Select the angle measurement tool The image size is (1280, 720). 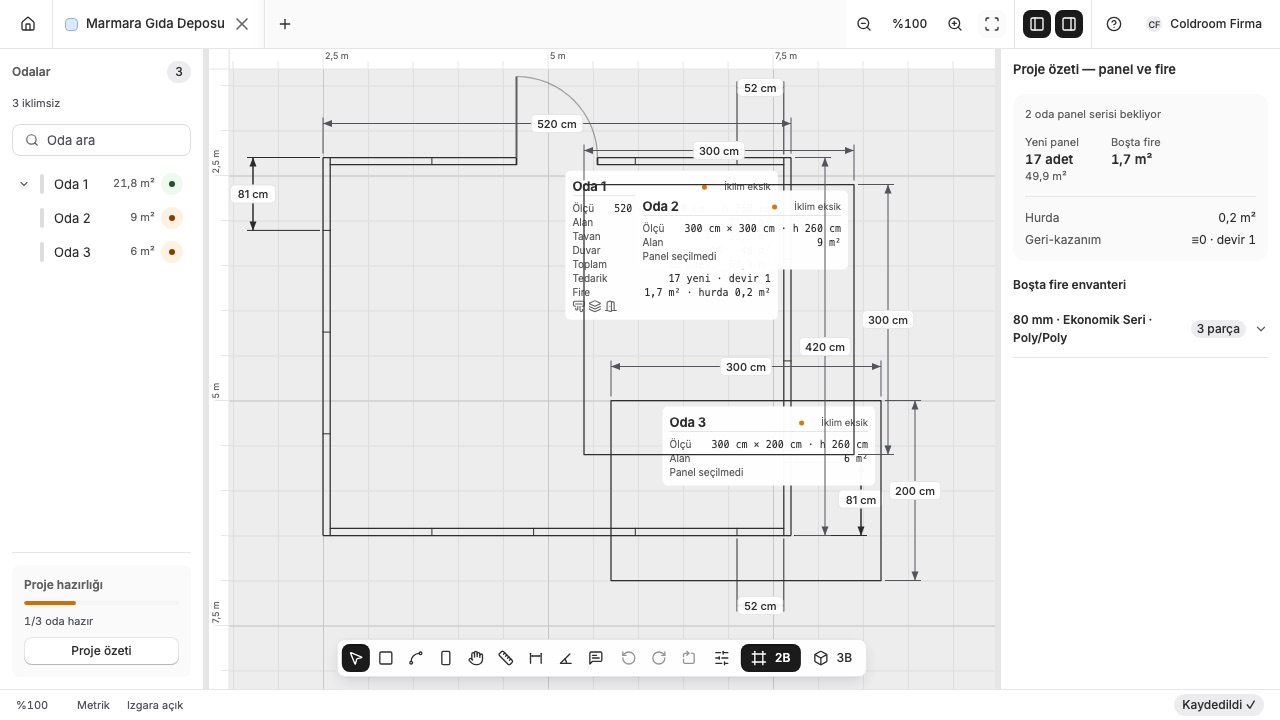point(566,658)
